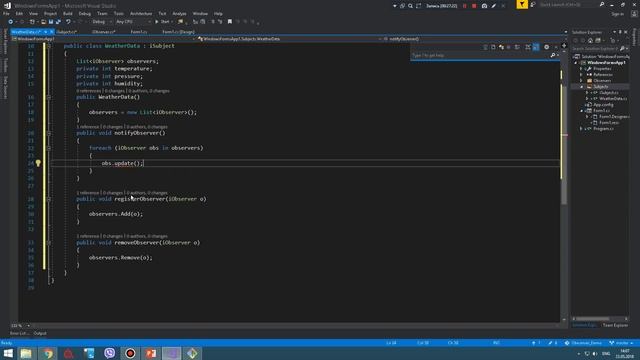The width and height of the screenshot is (640, 360).
Task: Pin the Solution Explorer panel
Action: [620, 32]
